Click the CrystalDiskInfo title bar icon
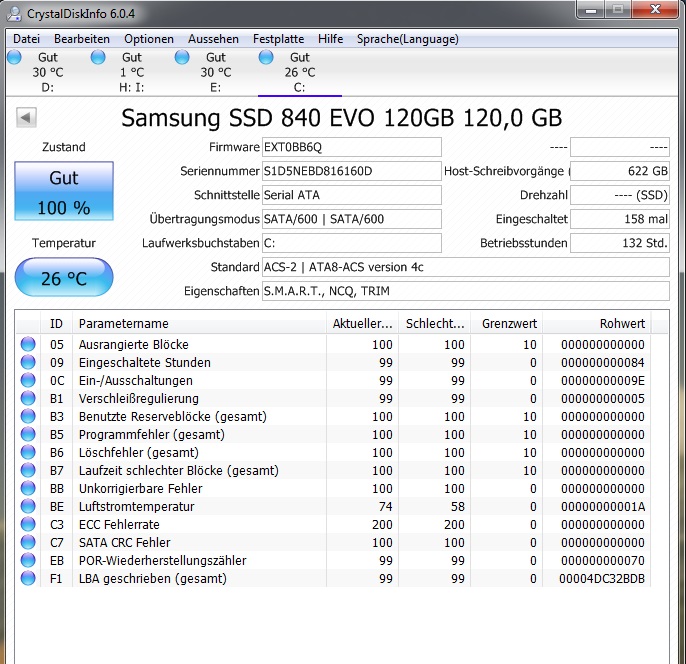The image size is (686, 664). coord(14,14)
